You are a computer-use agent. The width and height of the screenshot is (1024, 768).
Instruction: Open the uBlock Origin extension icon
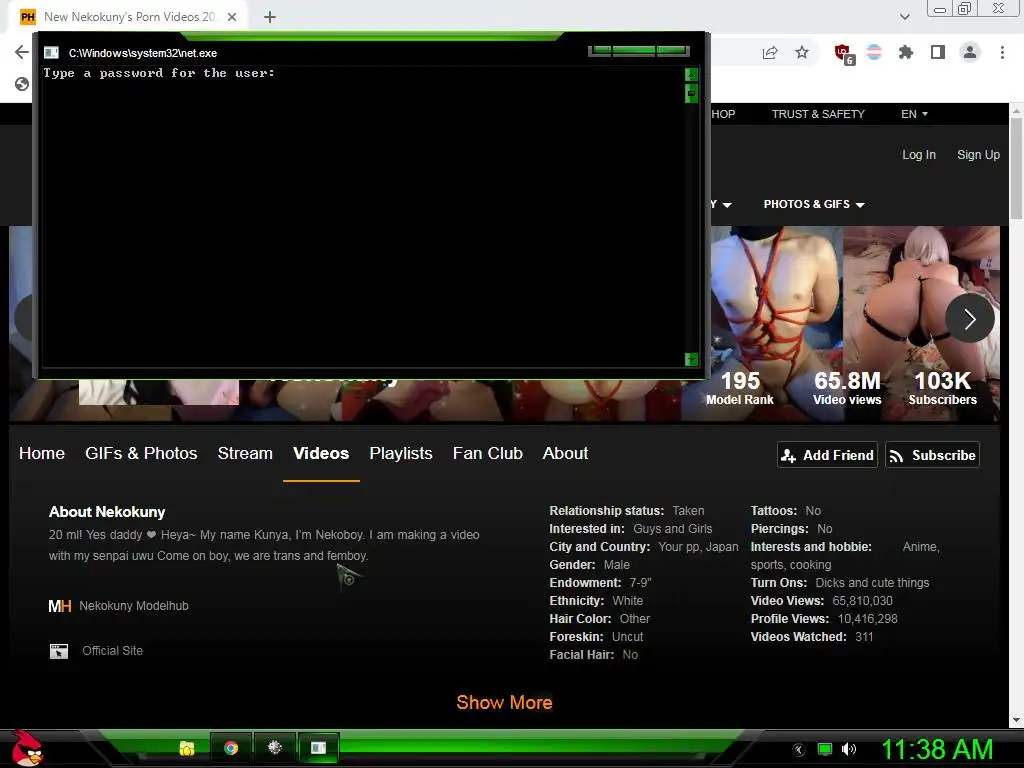pos(844,53)
